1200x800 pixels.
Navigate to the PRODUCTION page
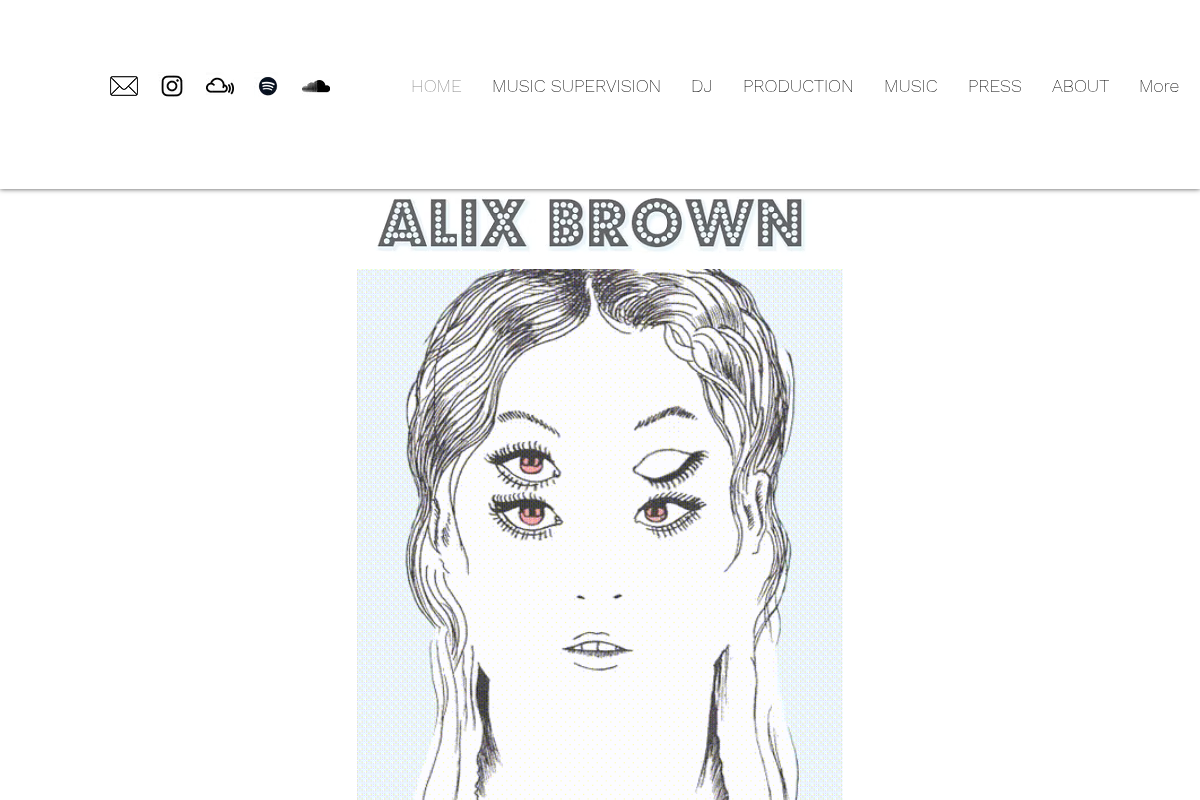798,86
